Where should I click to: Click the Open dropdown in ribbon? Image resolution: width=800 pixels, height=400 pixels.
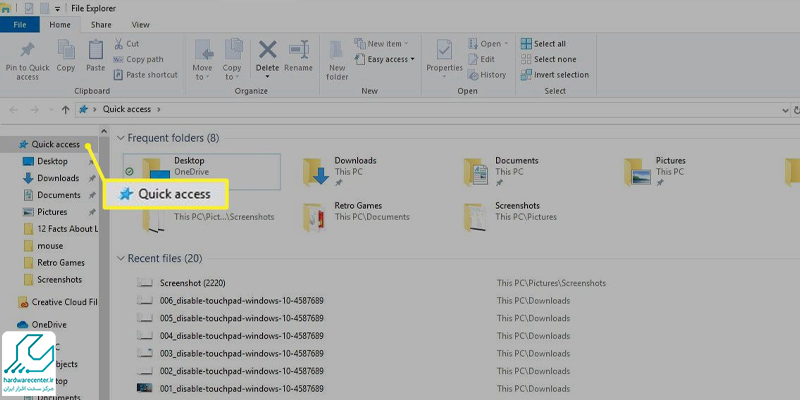tap(488, 44)
